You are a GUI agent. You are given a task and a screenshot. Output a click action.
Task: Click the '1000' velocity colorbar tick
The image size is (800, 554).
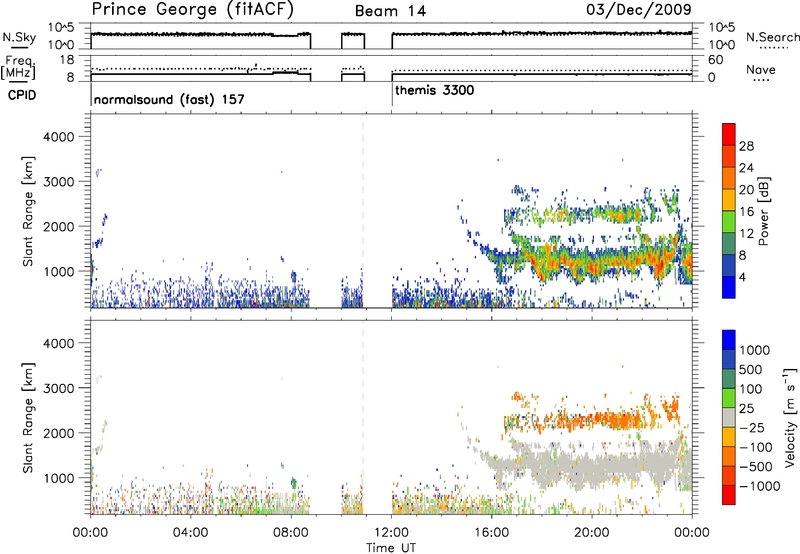coord(755,350)
